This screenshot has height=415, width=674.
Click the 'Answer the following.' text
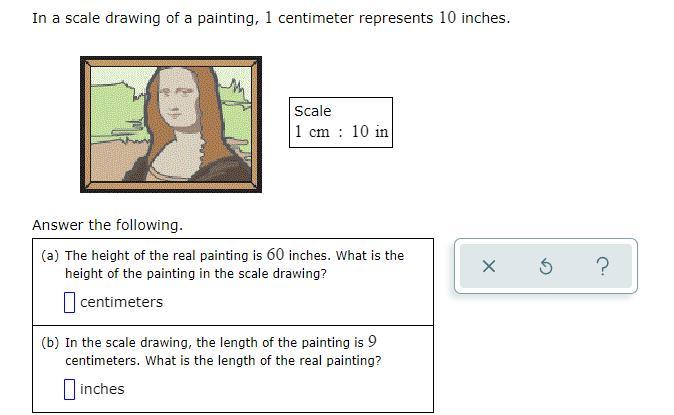107,225
